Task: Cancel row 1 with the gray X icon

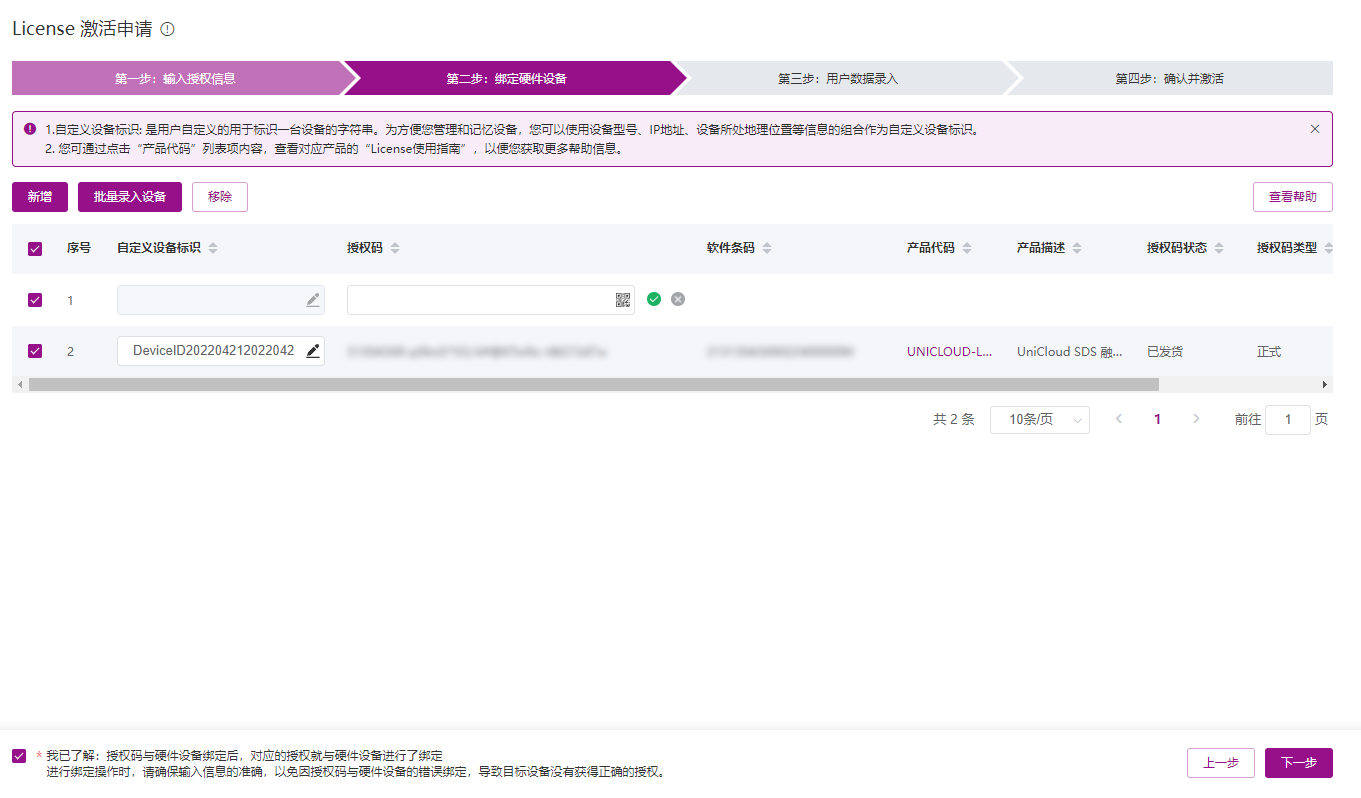Action: (x=678, y=299)
